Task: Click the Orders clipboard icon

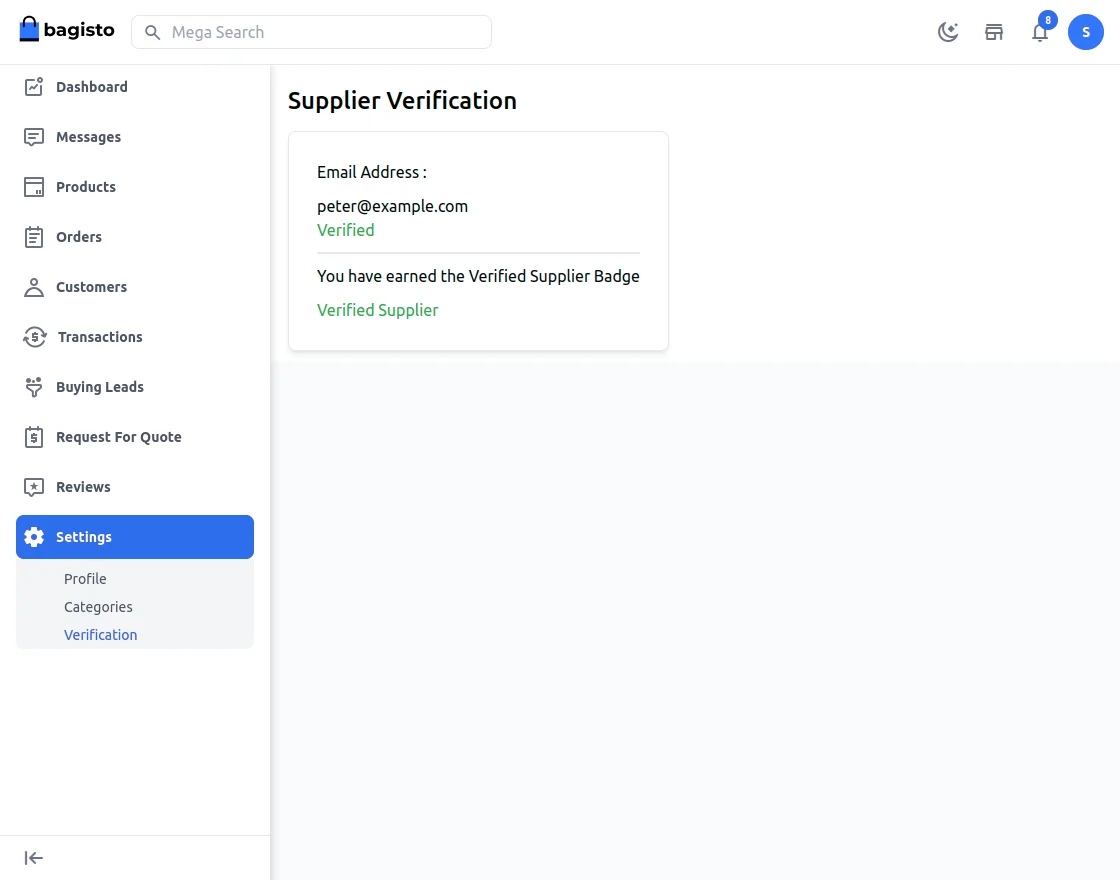Action: click(34, 237)
